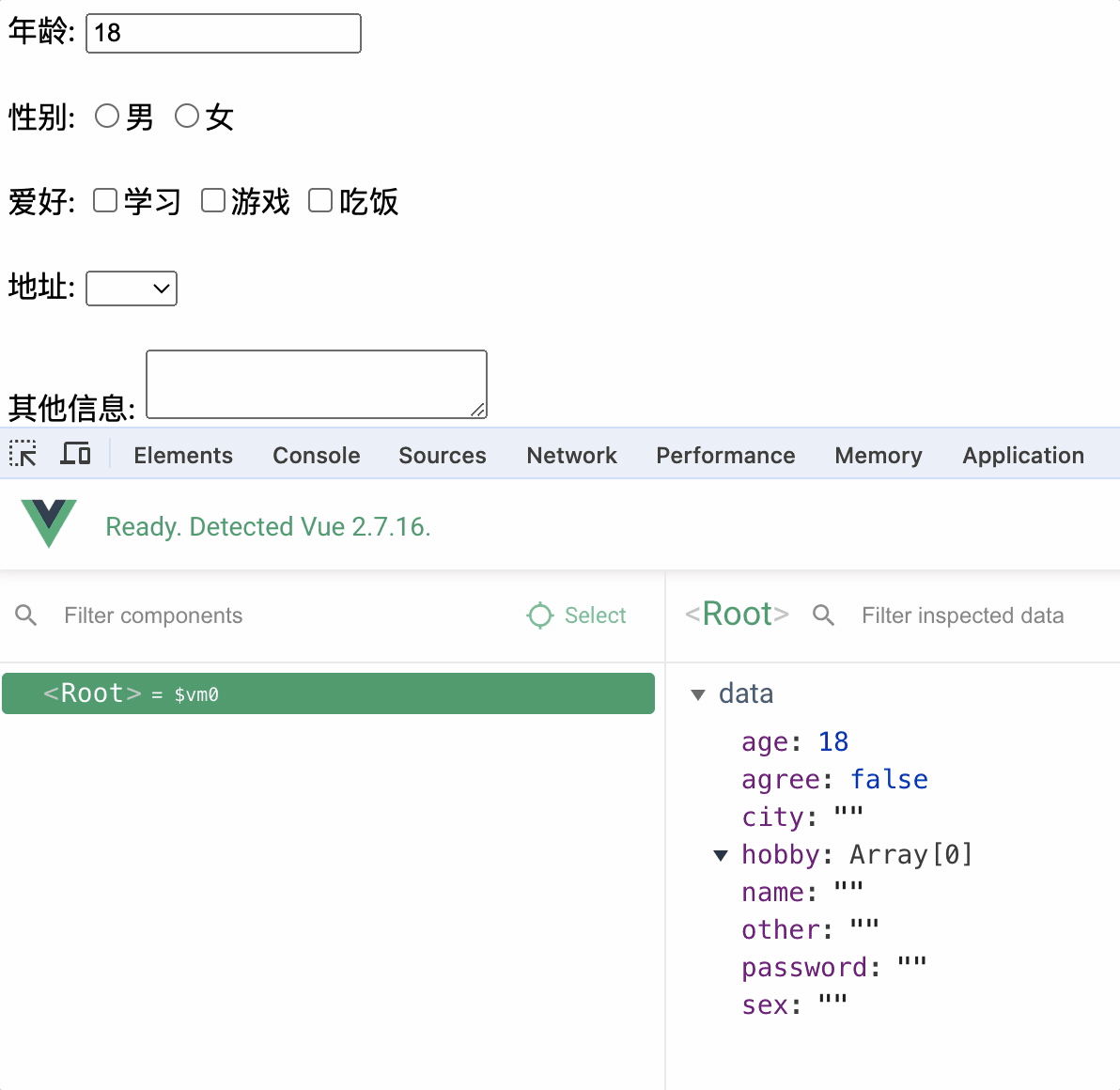This screenshot has width=1120, height=1090.
Task: Open the Performance tab
Action: coord(725,455)
